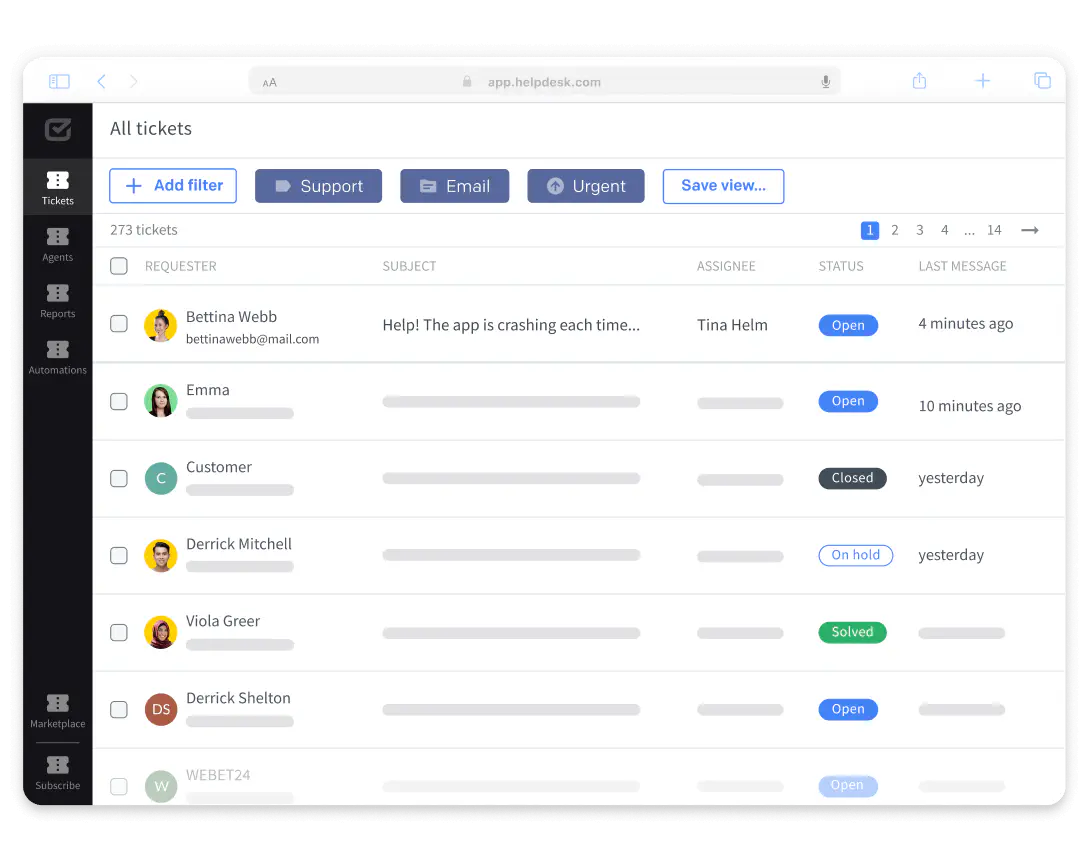1087x861 pixels.
Task: Go to page 2 of tickets
Action: [894, 230]
